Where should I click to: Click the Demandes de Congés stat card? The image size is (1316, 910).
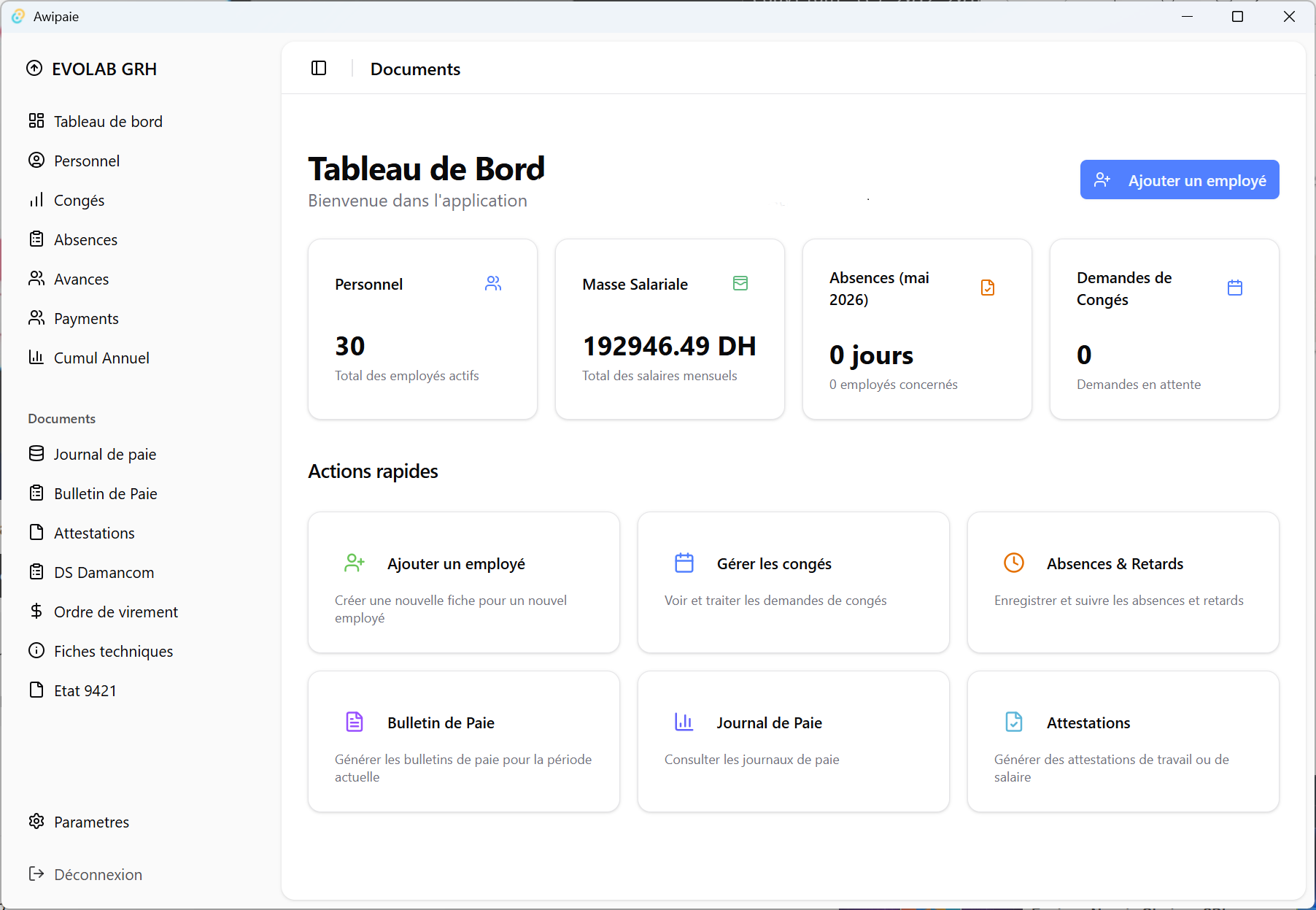[x=1165, y=329]
